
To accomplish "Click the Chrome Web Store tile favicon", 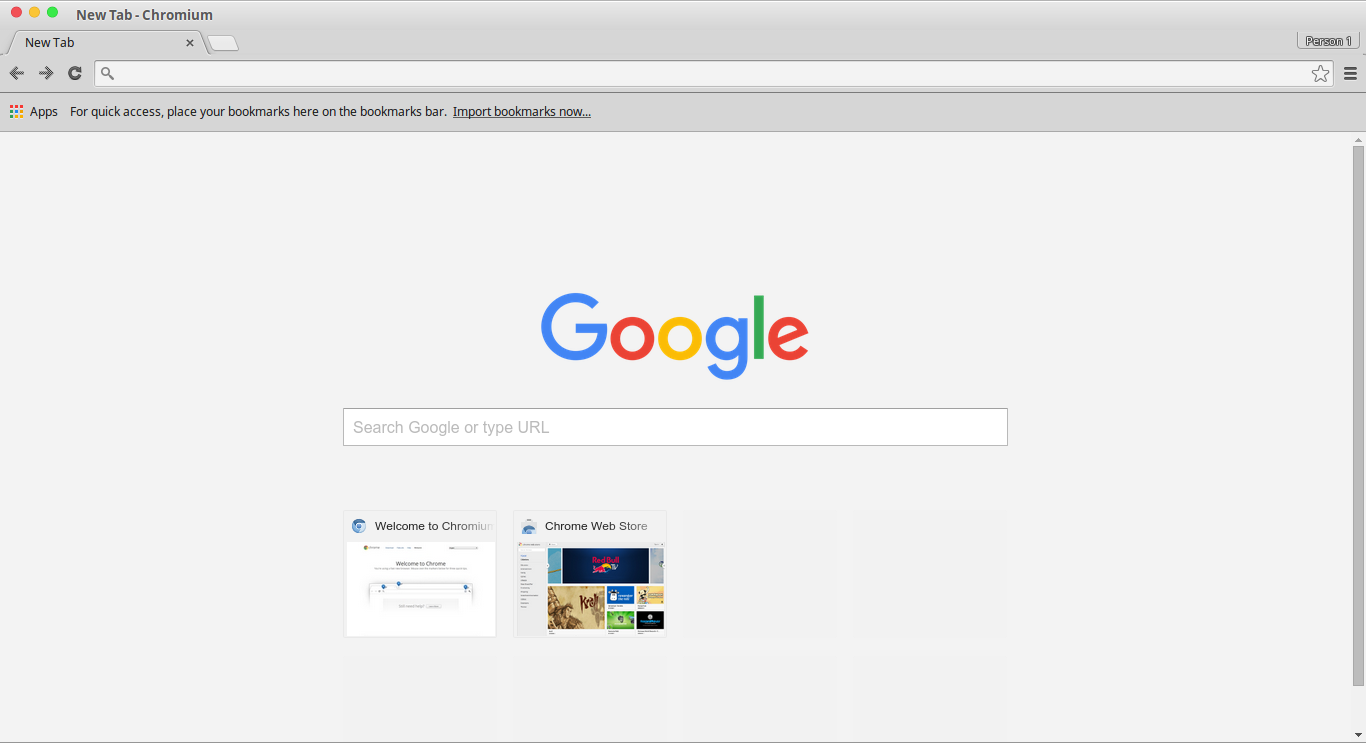I will click(x=529, y=526).
